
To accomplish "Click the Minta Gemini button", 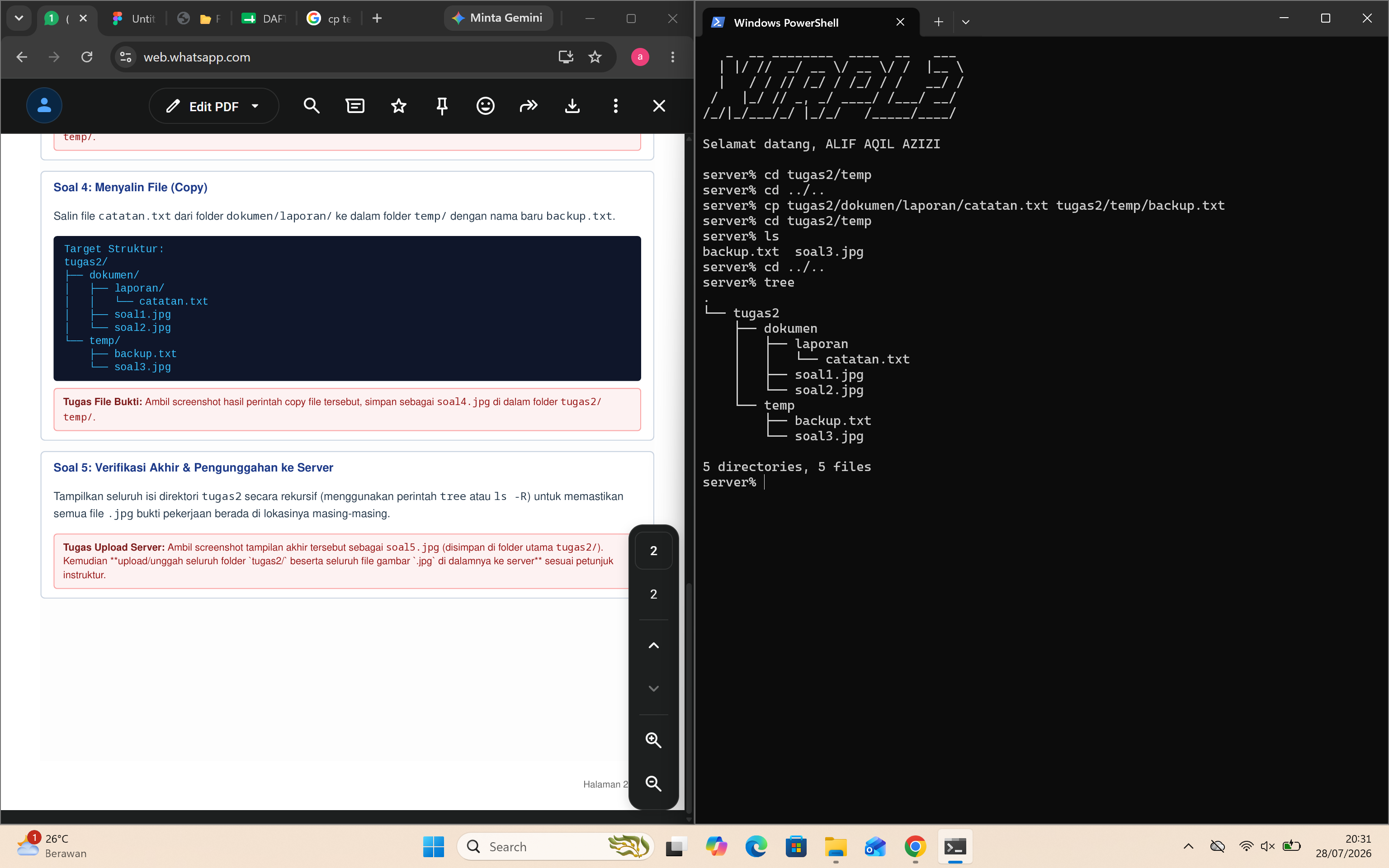I will 498,19.
